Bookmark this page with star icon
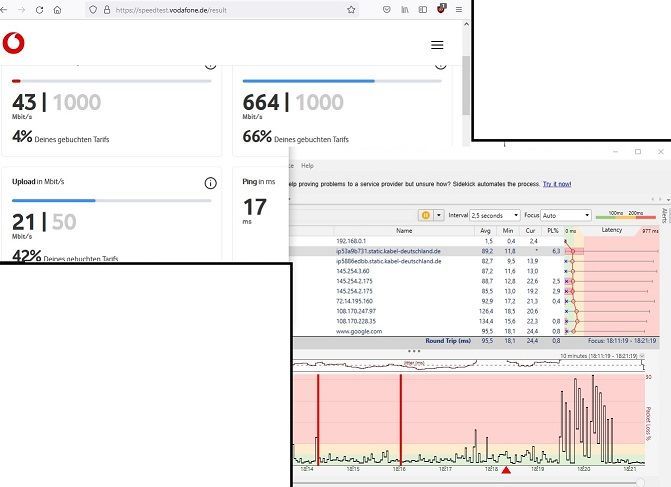 tap(351, 10)
